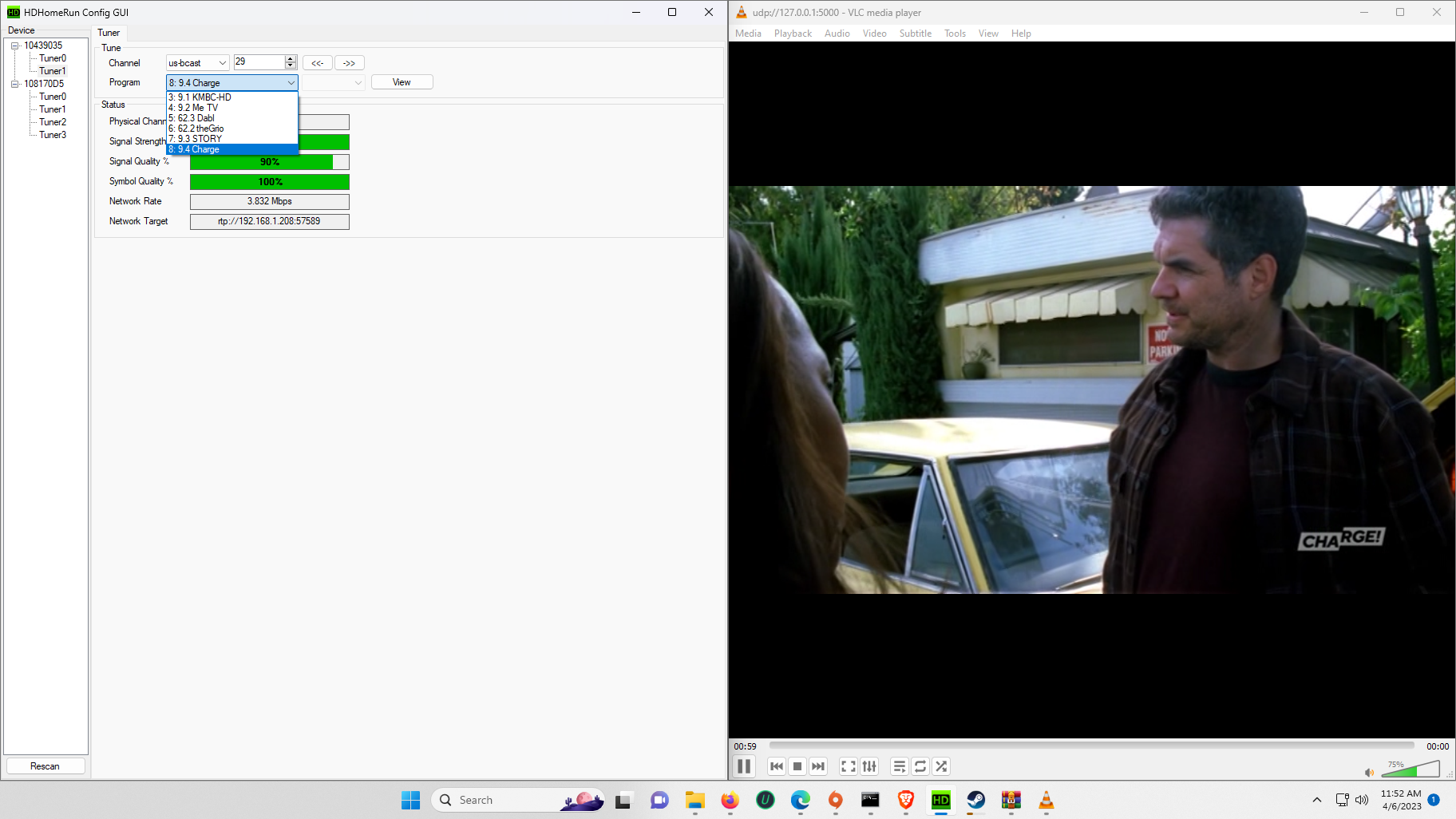
Task: Open the VLC Tools menu
Action: [x=955, y=34]
